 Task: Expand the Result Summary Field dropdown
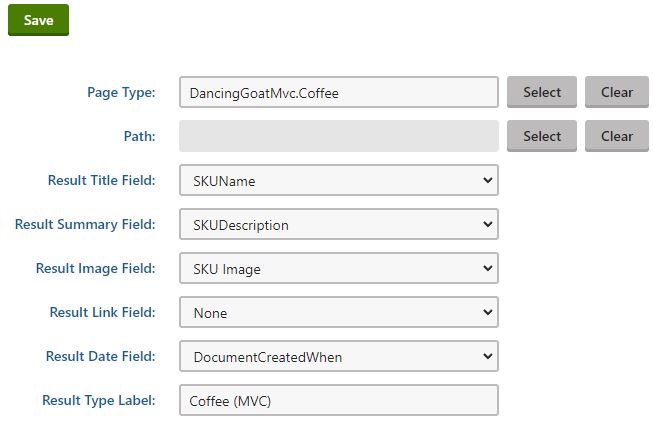tap(338, 224)
